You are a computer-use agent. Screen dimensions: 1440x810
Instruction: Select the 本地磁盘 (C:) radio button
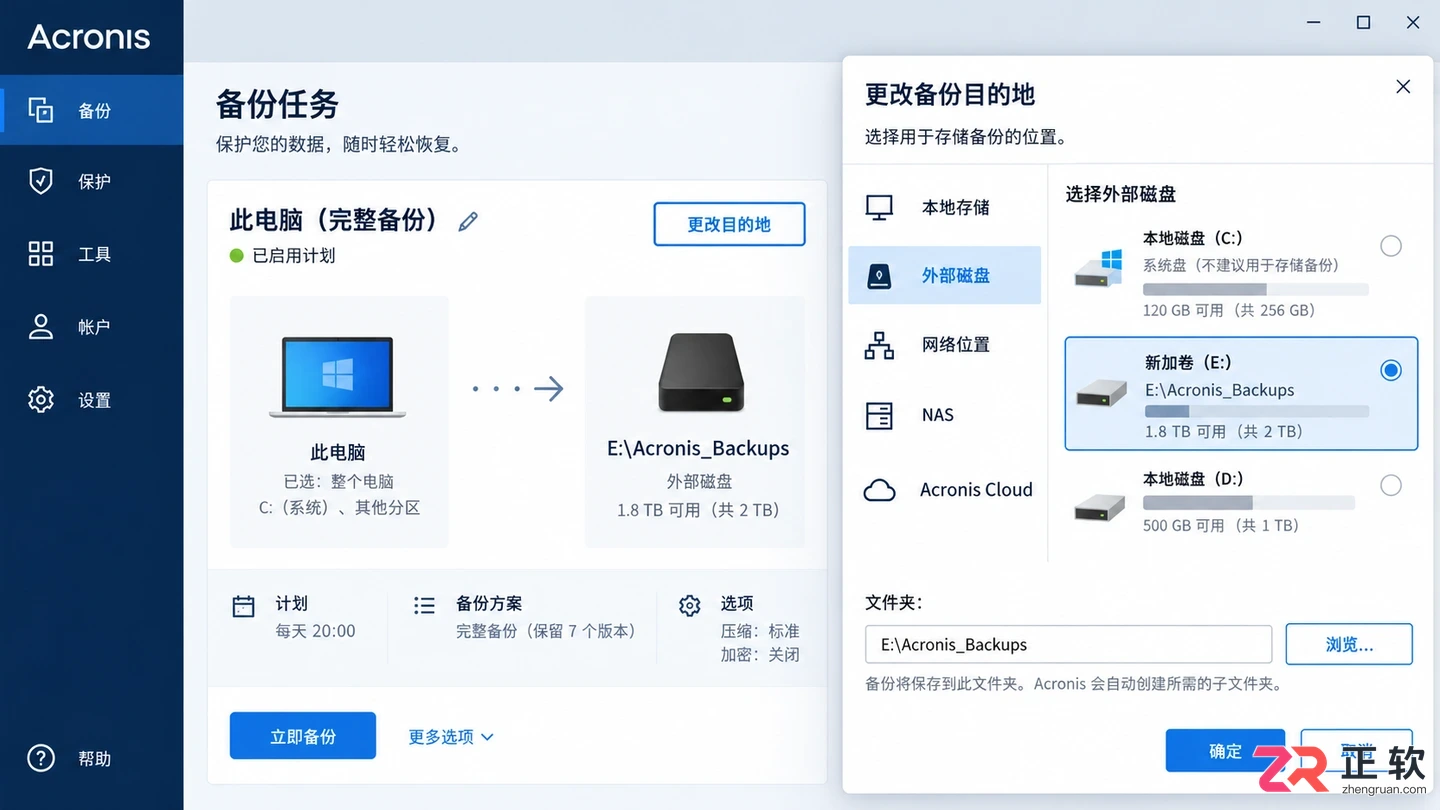(1391, 246)
